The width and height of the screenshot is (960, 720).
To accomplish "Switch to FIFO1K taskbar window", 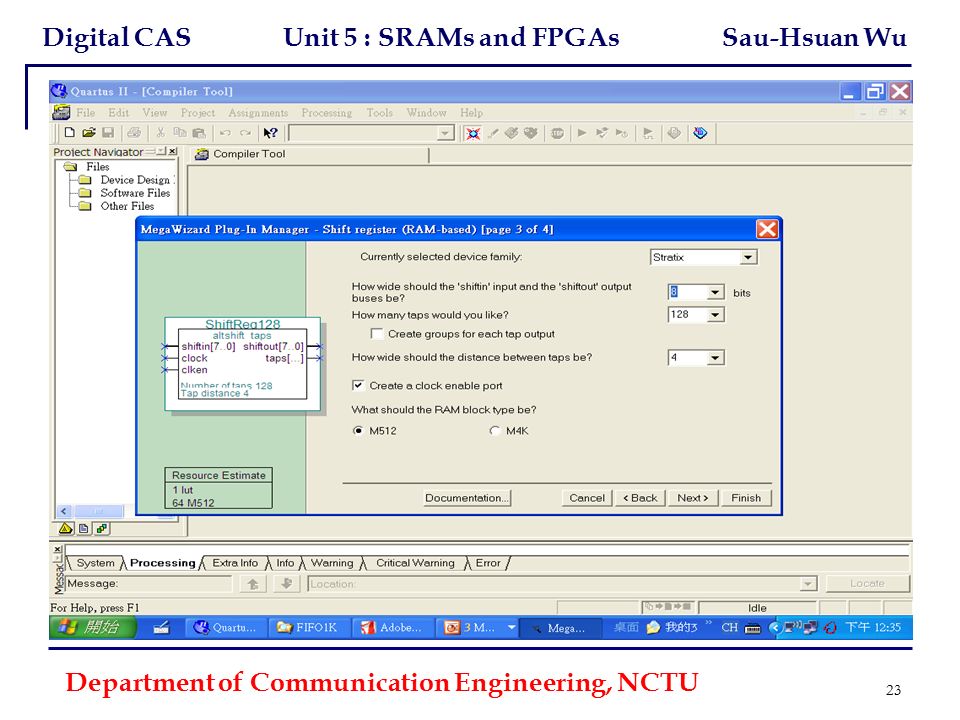I will (309, 628).
